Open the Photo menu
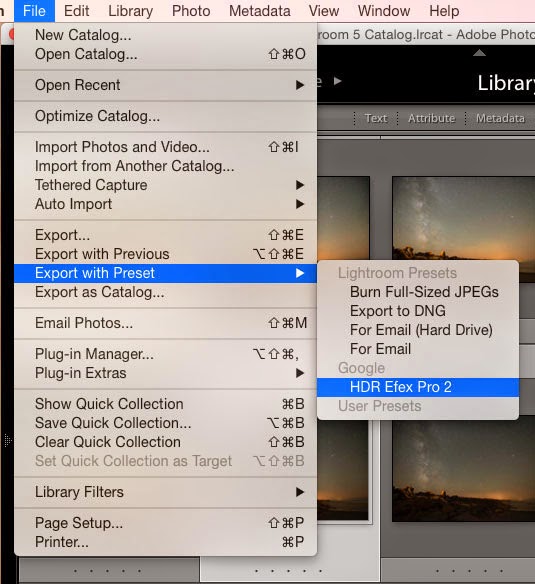The height and width of the screenshot is (584, 535). 191,11
